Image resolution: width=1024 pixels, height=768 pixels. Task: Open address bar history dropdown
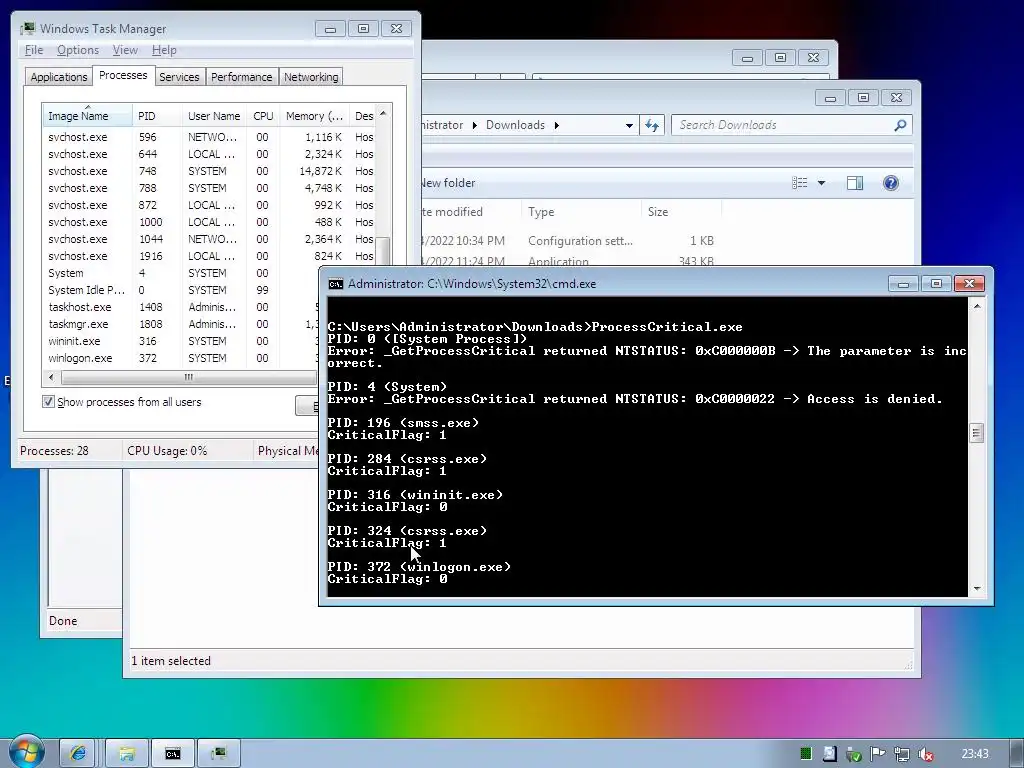coord(629,125)
